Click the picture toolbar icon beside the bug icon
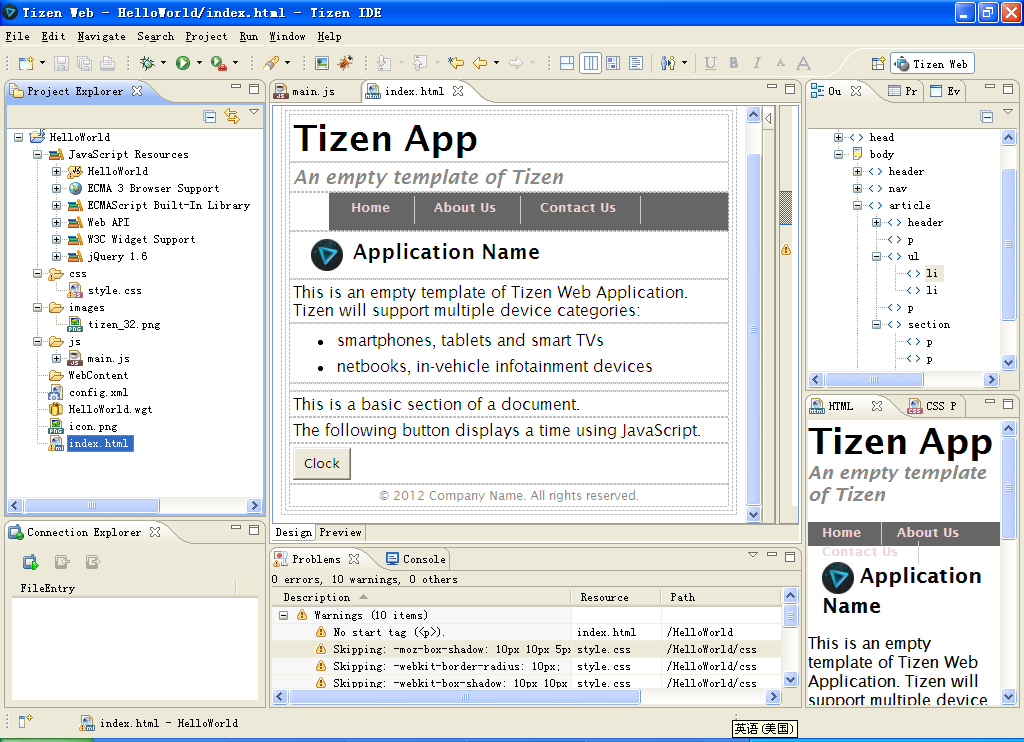The height and width of the screenshot is (742, 1024). coord(322,63)
